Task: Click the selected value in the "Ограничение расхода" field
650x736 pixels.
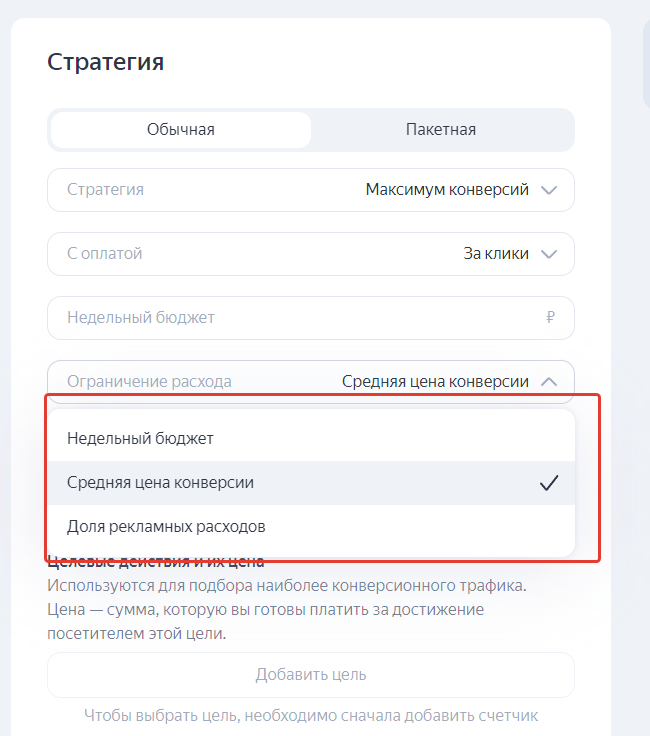Action: (x=435, y=381)
